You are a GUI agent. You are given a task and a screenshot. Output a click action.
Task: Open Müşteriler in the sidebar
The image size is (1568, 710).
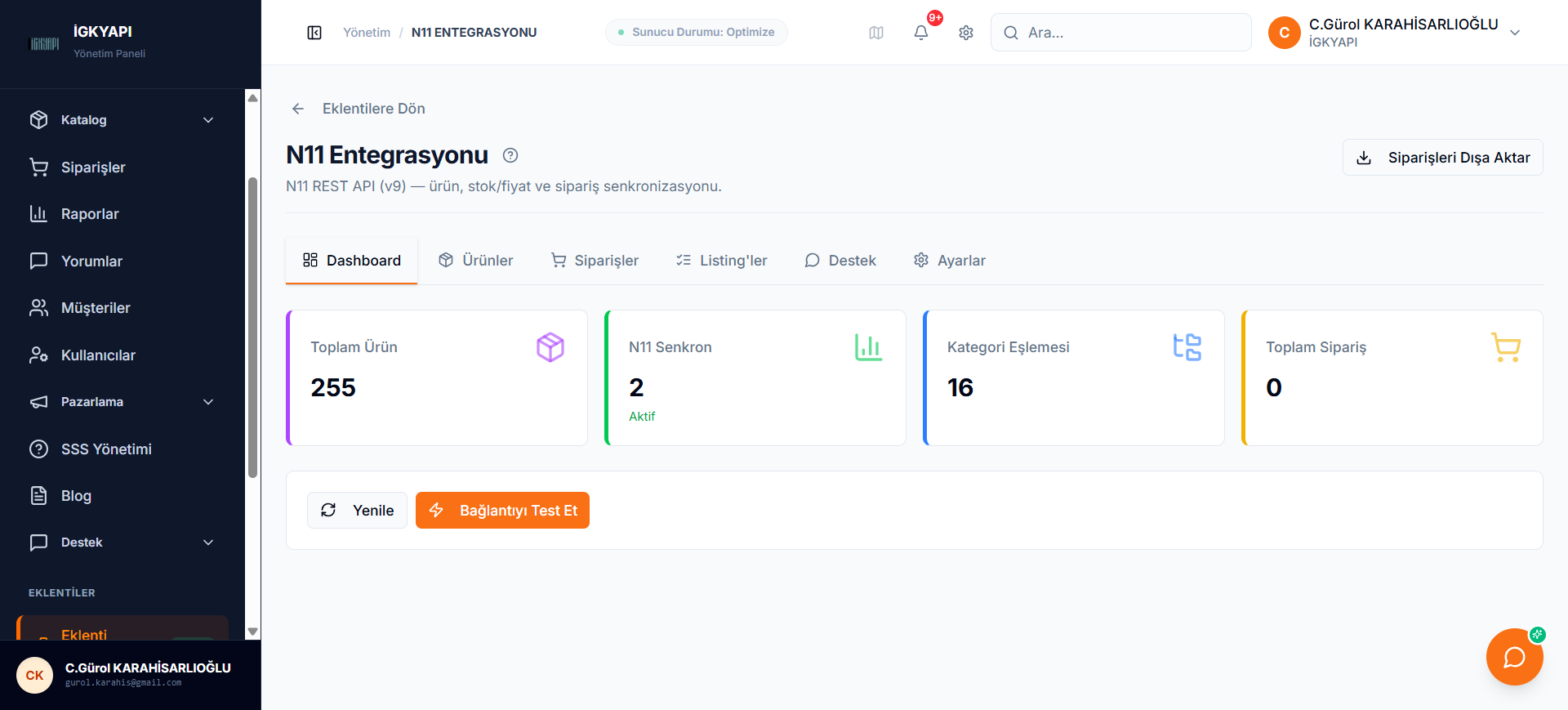tap(122, 308)
